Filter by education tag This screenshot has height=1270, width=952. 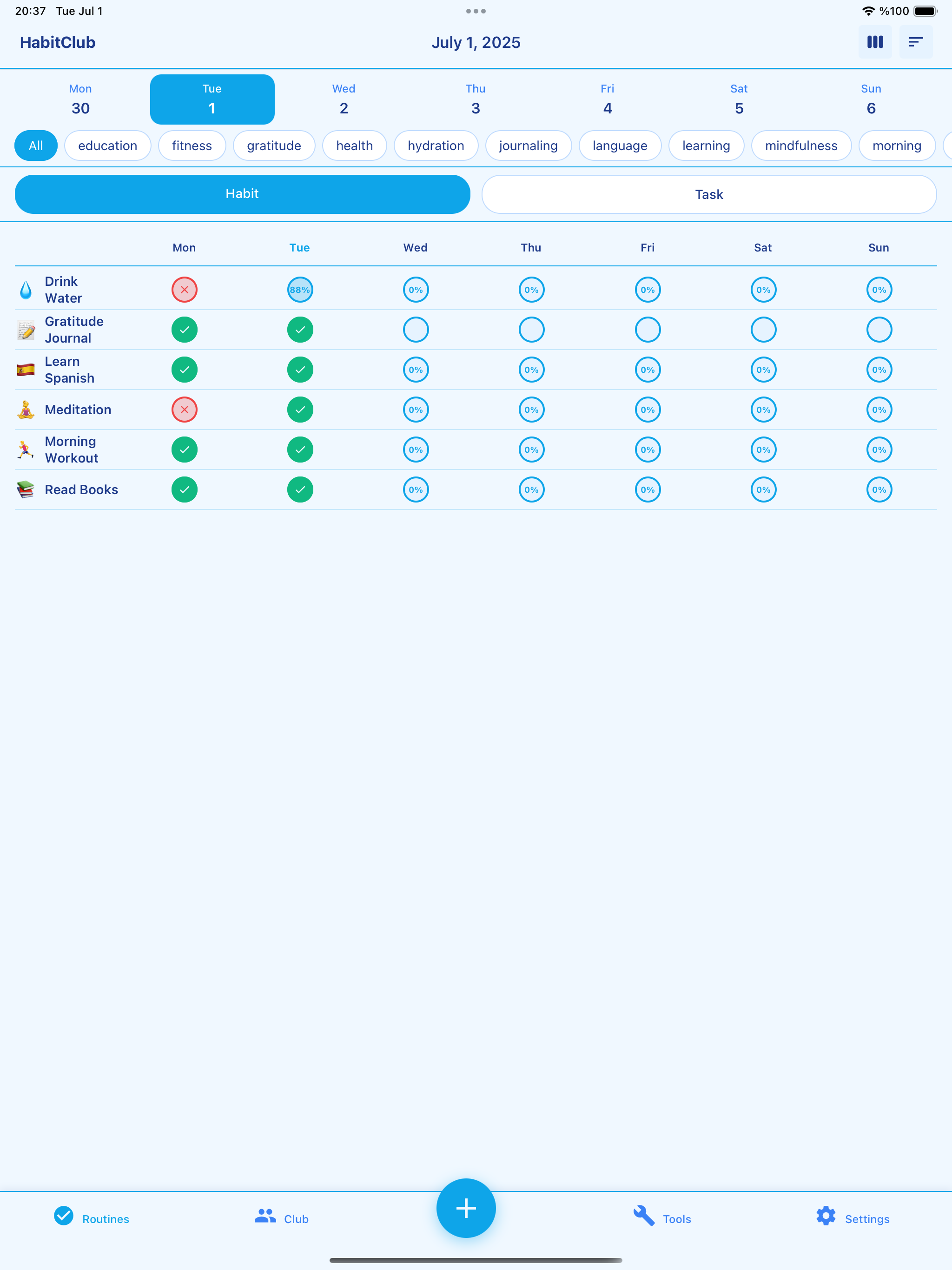(107, 146)
